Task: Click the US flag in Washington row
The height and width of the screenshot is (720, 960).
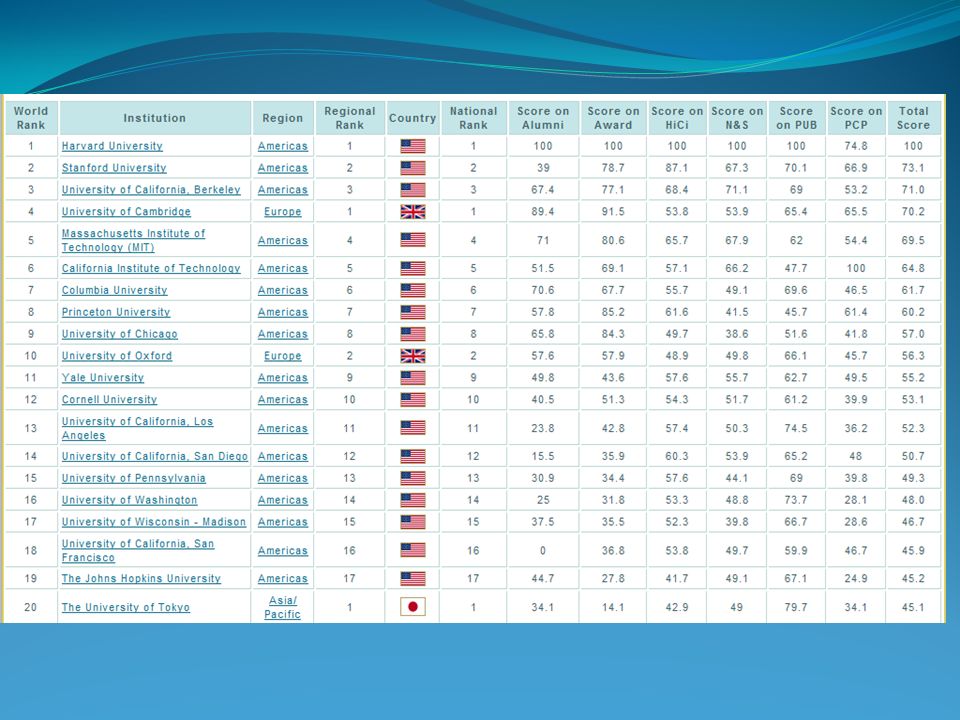Action: point(413,500)
